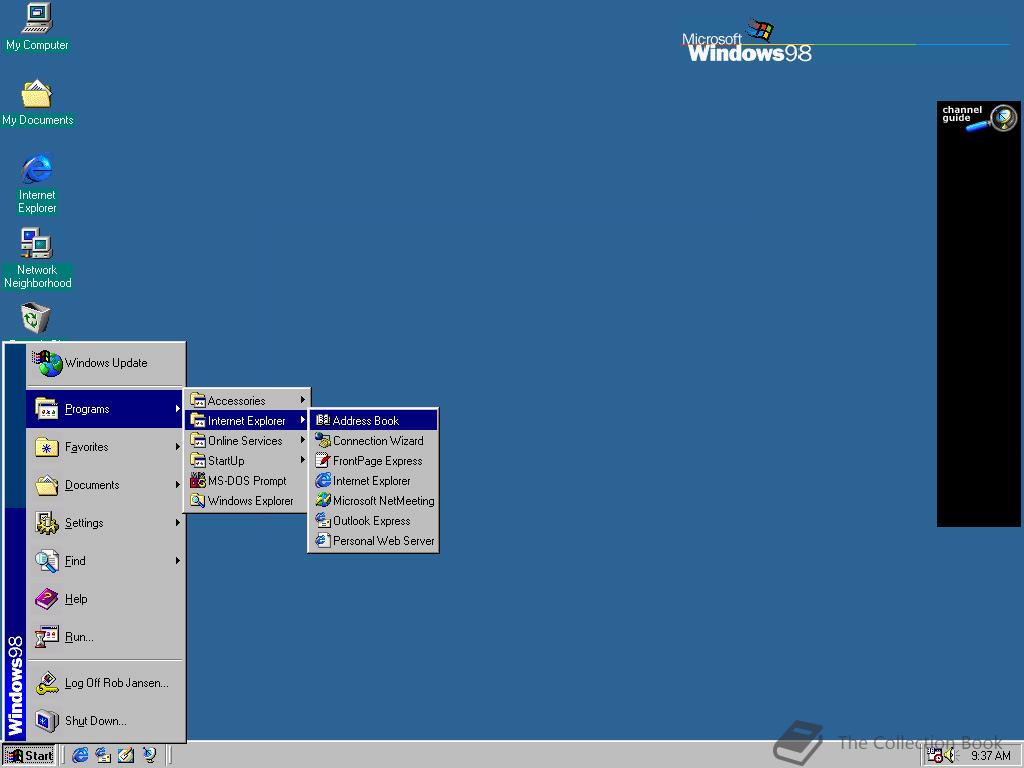Click the volume speaker tray icon

pos(950,756)
